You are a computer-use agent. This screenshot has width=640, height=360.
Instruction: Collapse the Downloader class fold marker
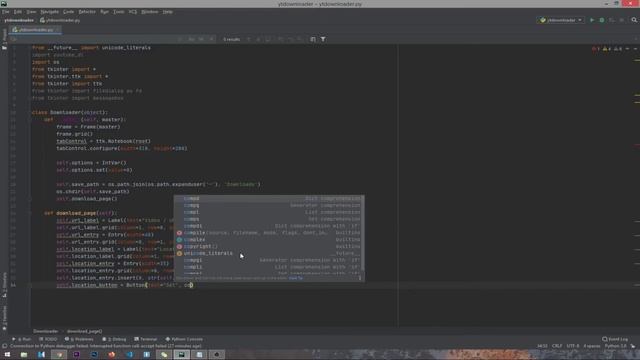coord(29,112)
